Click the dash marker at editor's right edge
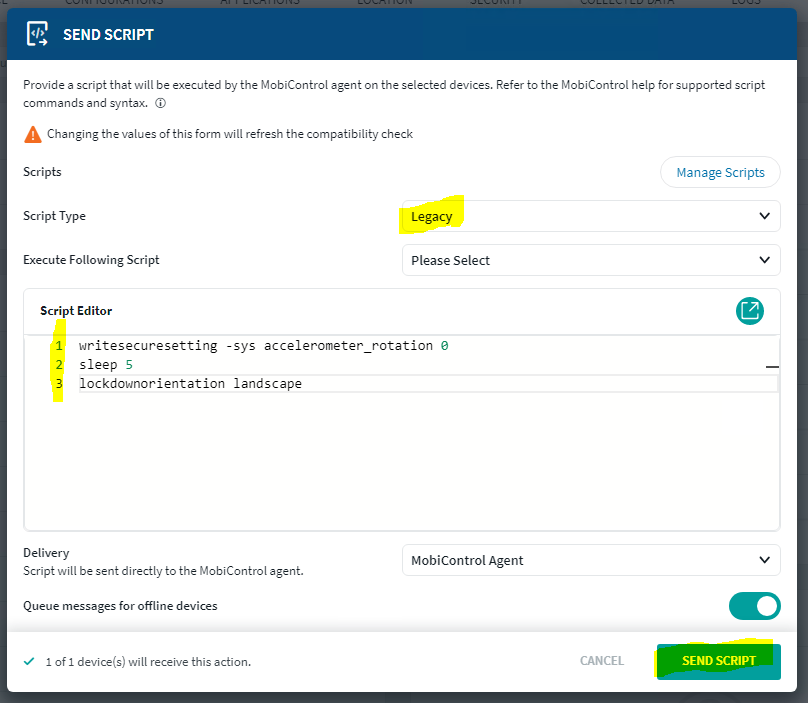Image resolution: width=808 pixels, height=703 pixels. [x=771, y=368]
